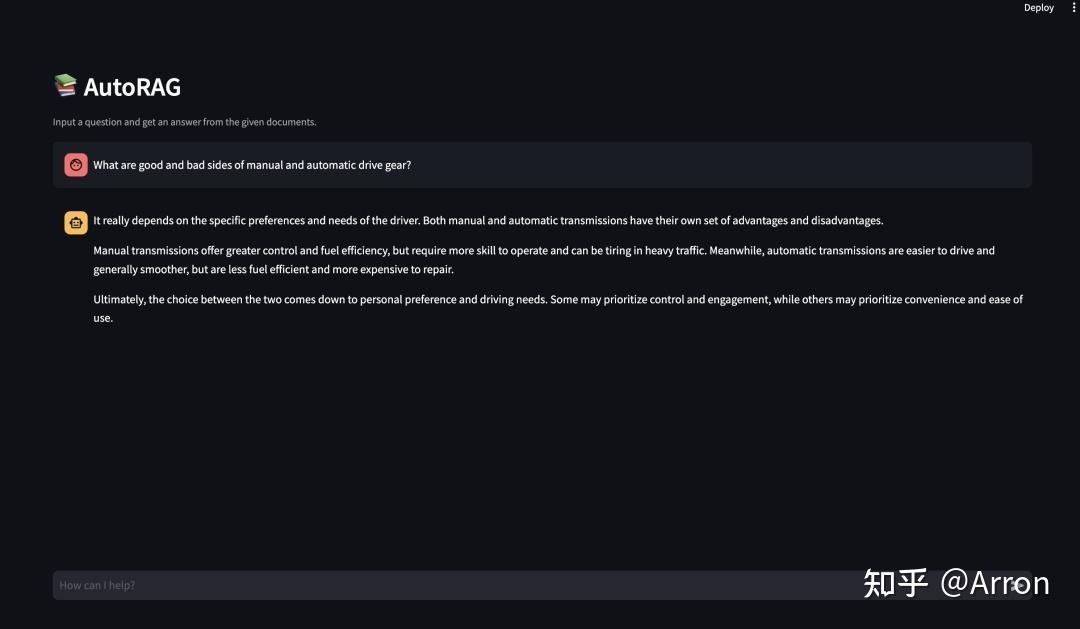Select the user question about drive gear

[252, 165]
